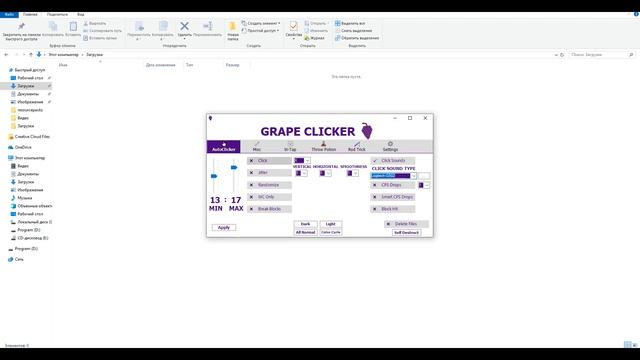Enable the Randomize option
Screen dimensions: 640x360
click(x=269, y=185)
